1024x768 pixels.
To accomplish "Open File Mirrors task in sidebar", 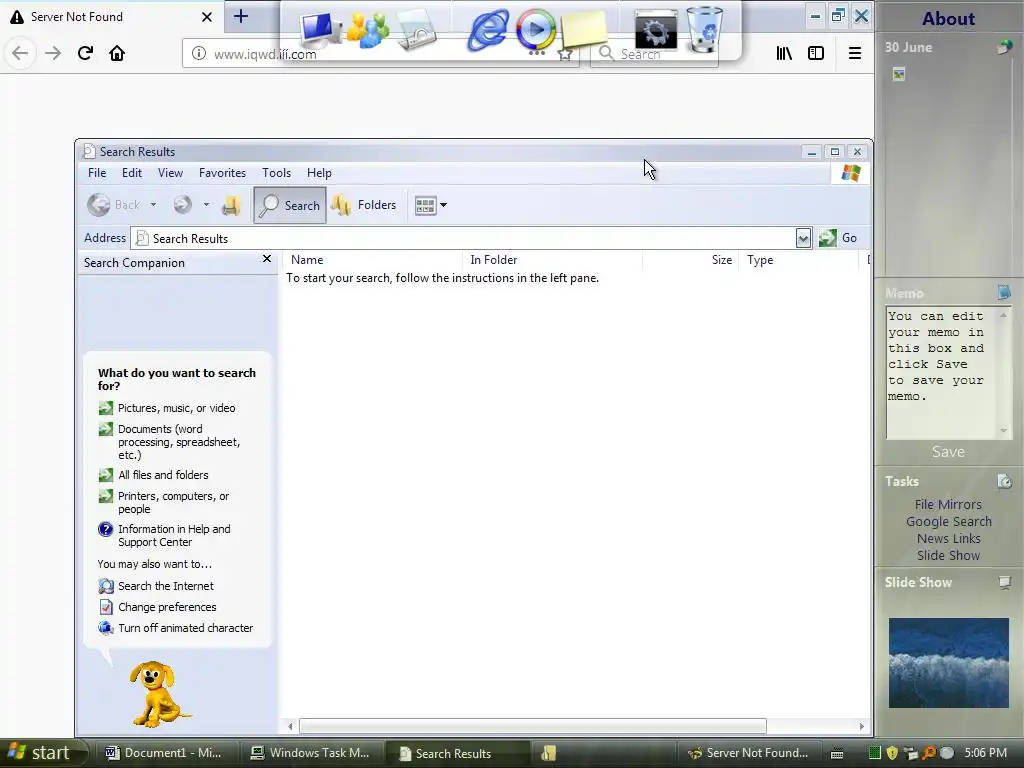I will pos(948,504).
